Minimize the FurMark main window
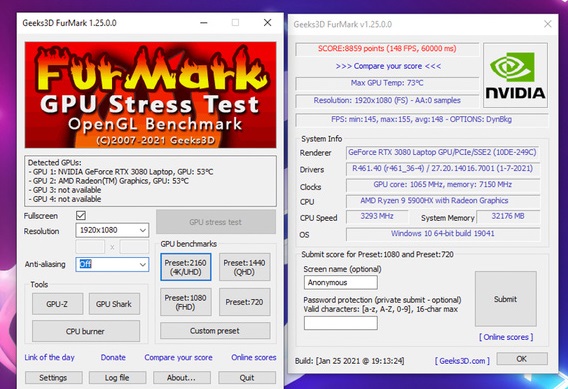The width and height of the screenshot is (568, 389). (204, 22)
